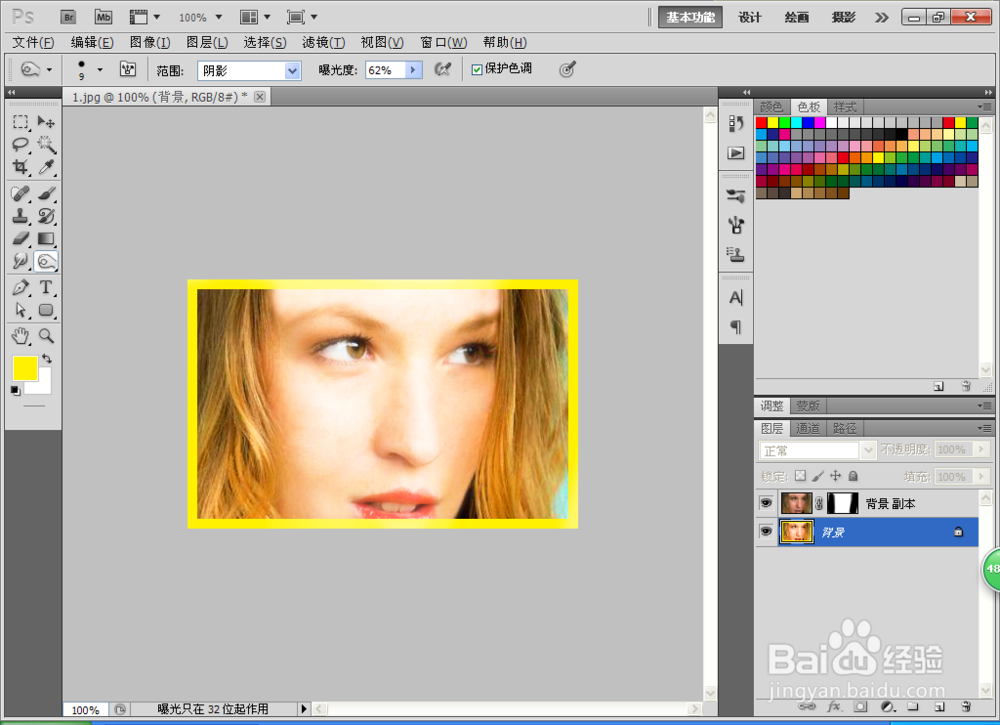Switch to the 路径 tab
The width and height of the screenshot is (1000, 725).
coord(844,428)
